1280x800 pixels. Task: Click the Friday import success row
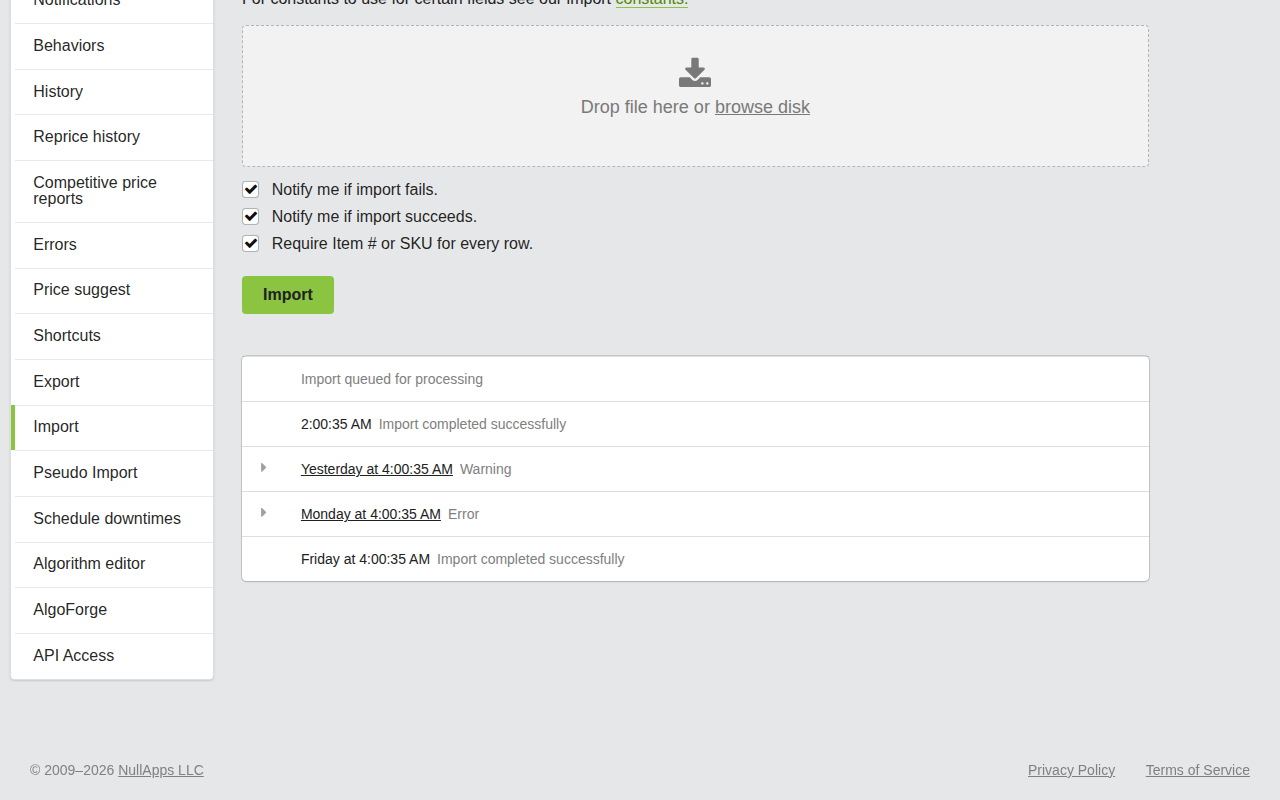694,558
